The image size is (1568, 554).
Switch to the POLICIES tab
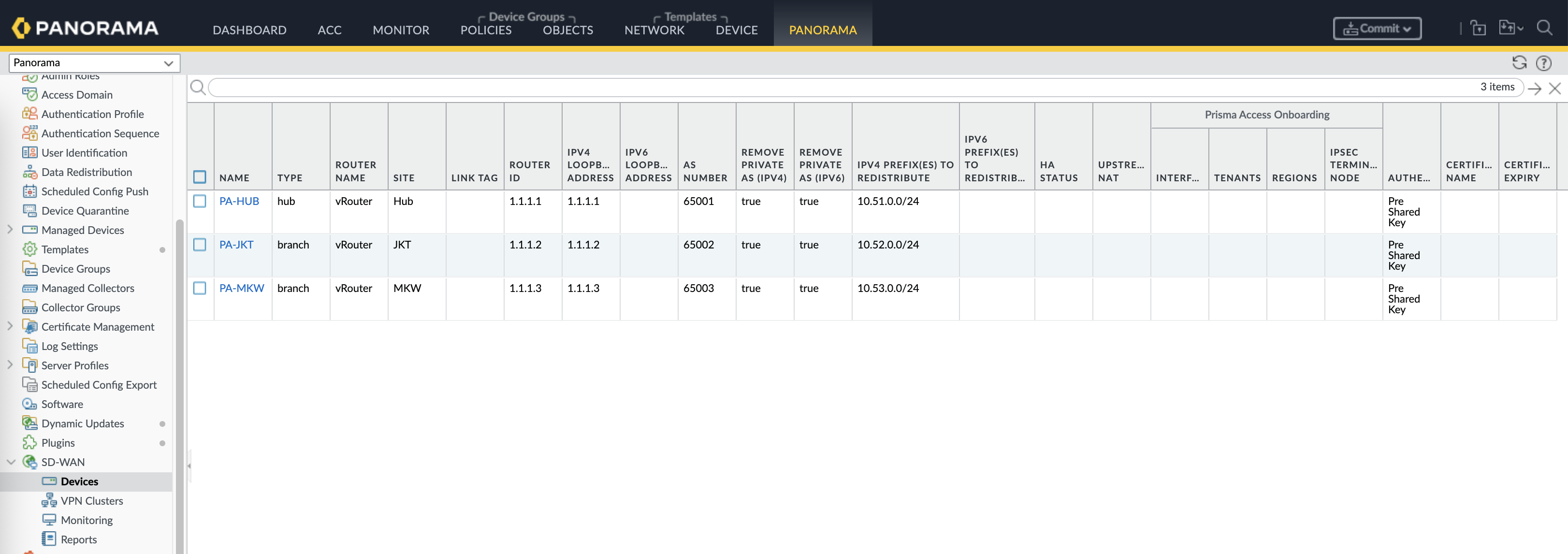486,30
